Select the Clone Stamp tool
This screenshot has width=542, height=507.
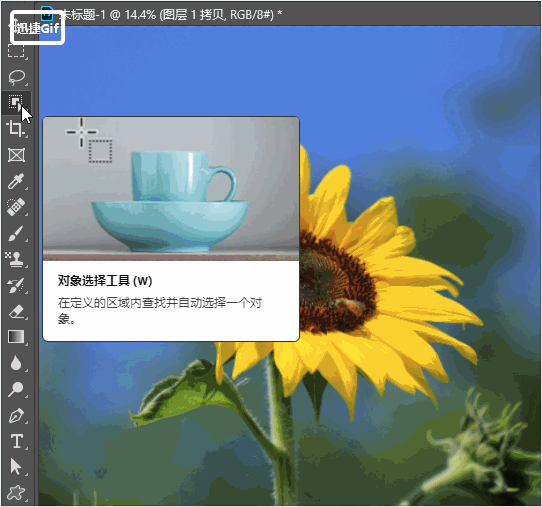pos(16,259)
